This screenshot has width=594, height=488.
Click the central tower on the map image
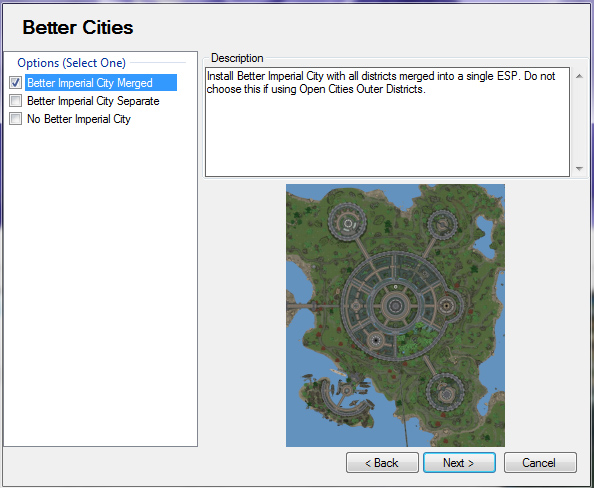coord(395,306)
